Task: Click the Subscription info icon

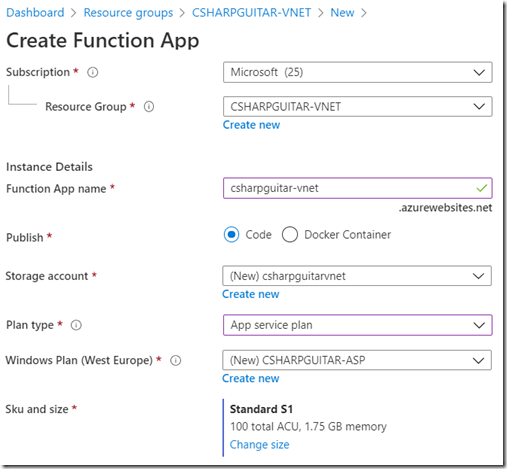Action: pyautogui.click(x=93, y=72)
